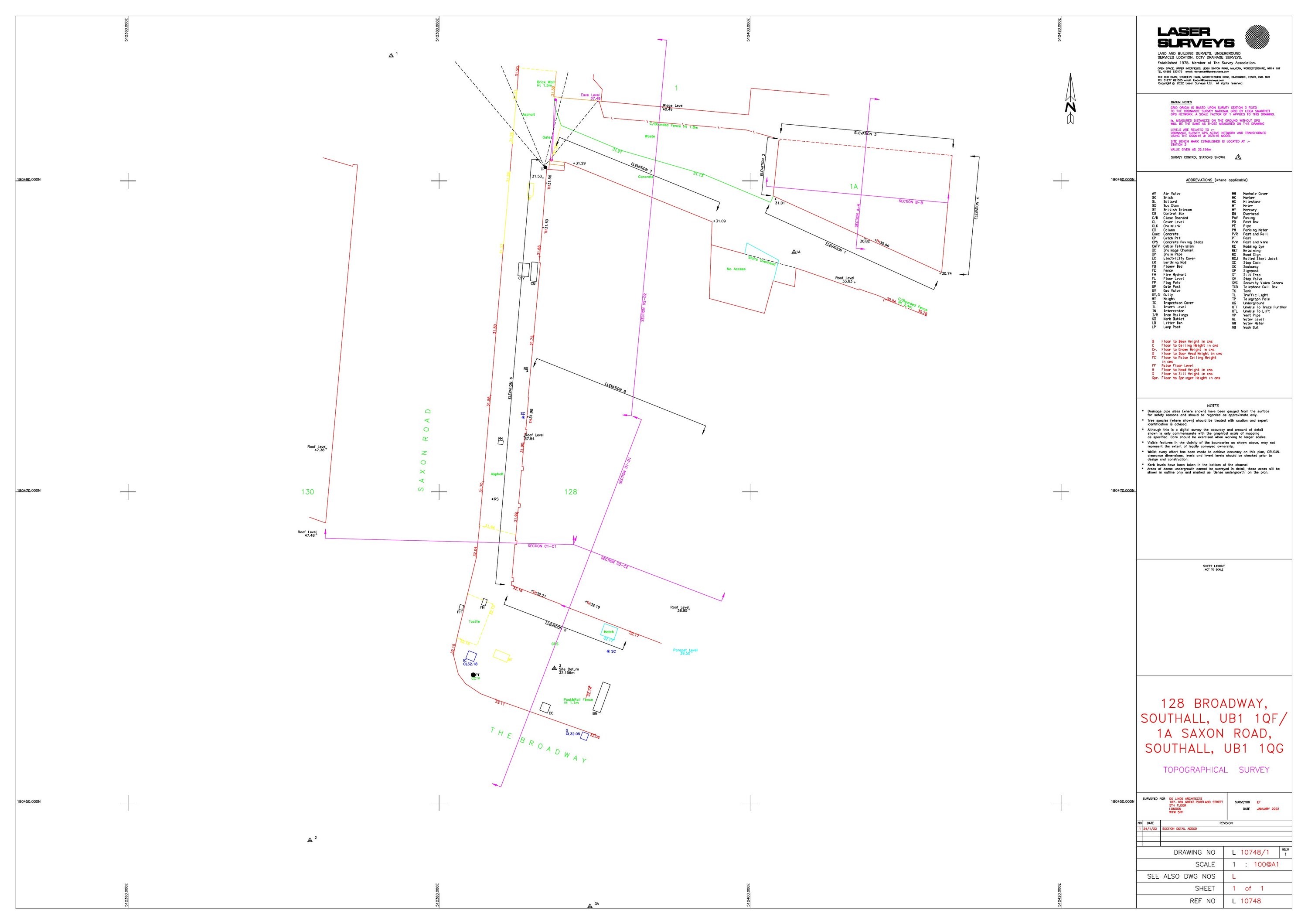Click the EC electricity cover square

[545, 707]
